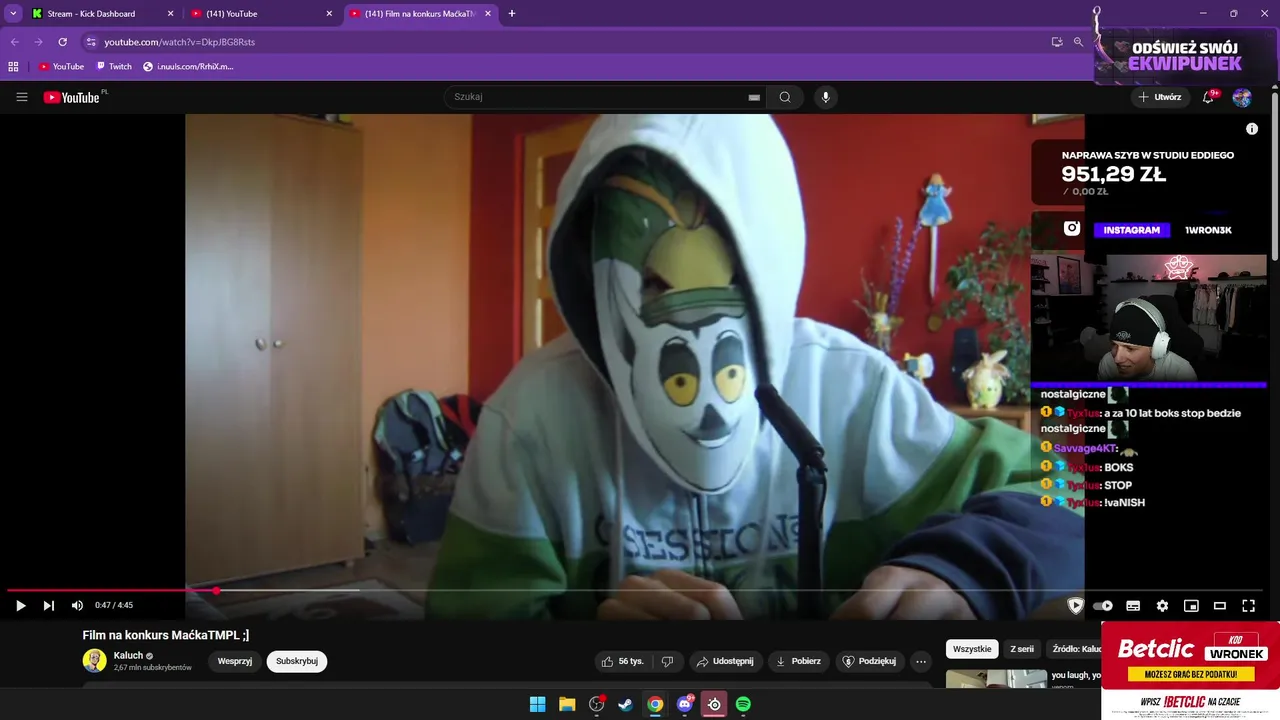The image size is (1280, 720).
Task: Click the recommended video thumbnail "you laugh"
Action: tap(996, 679)
